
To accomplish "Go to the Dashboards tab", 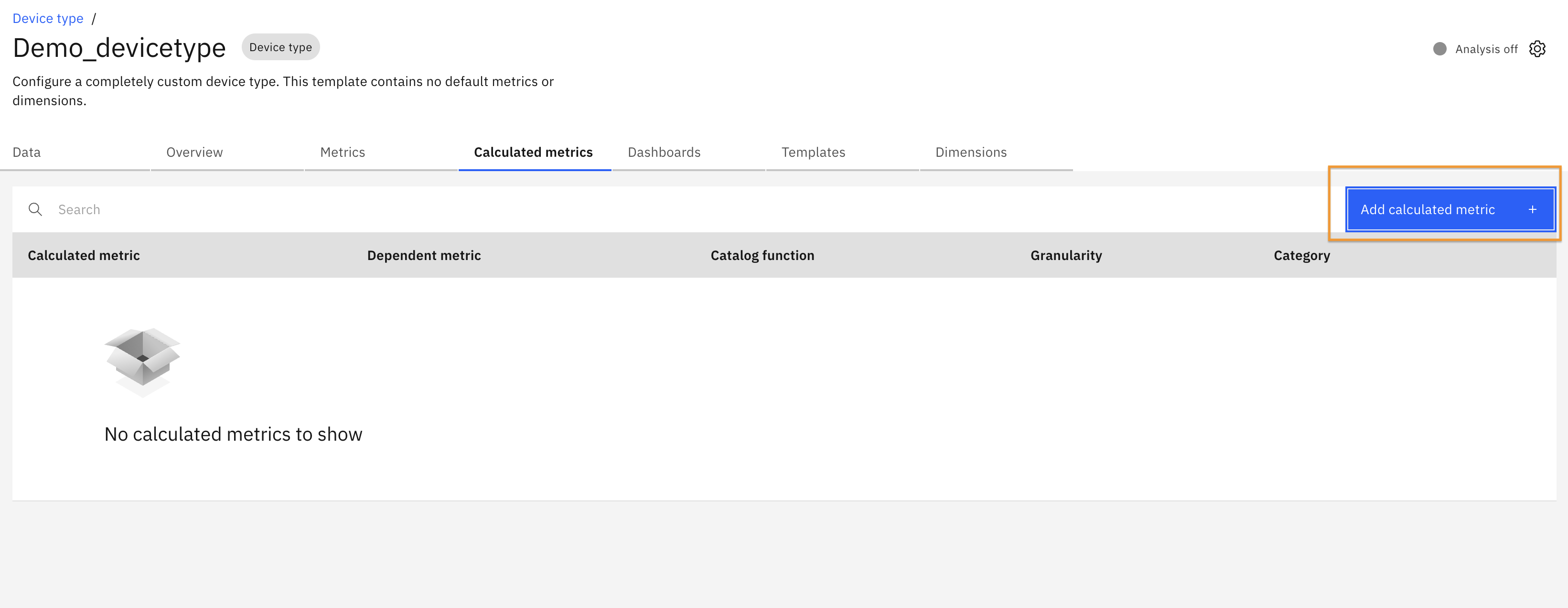I will pos(688,152).
